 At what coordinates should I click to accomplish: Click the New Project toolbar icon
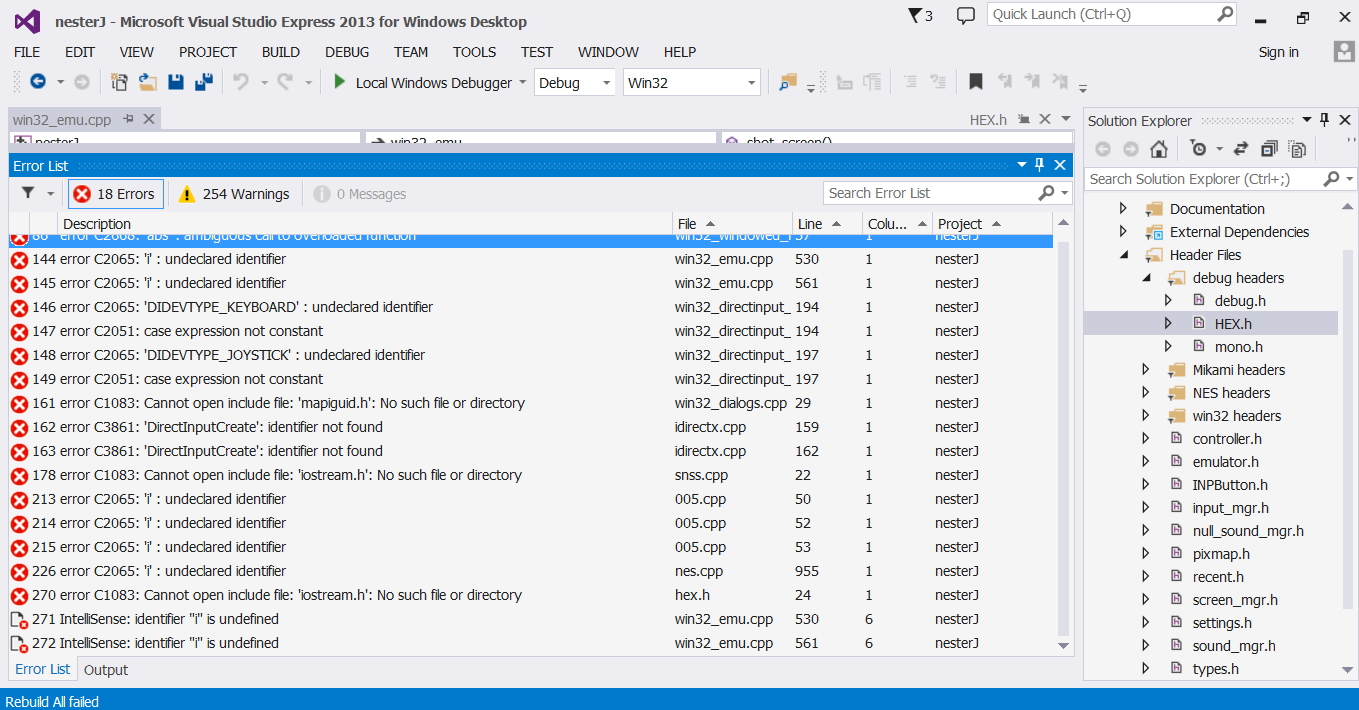(x=119, y=82)
